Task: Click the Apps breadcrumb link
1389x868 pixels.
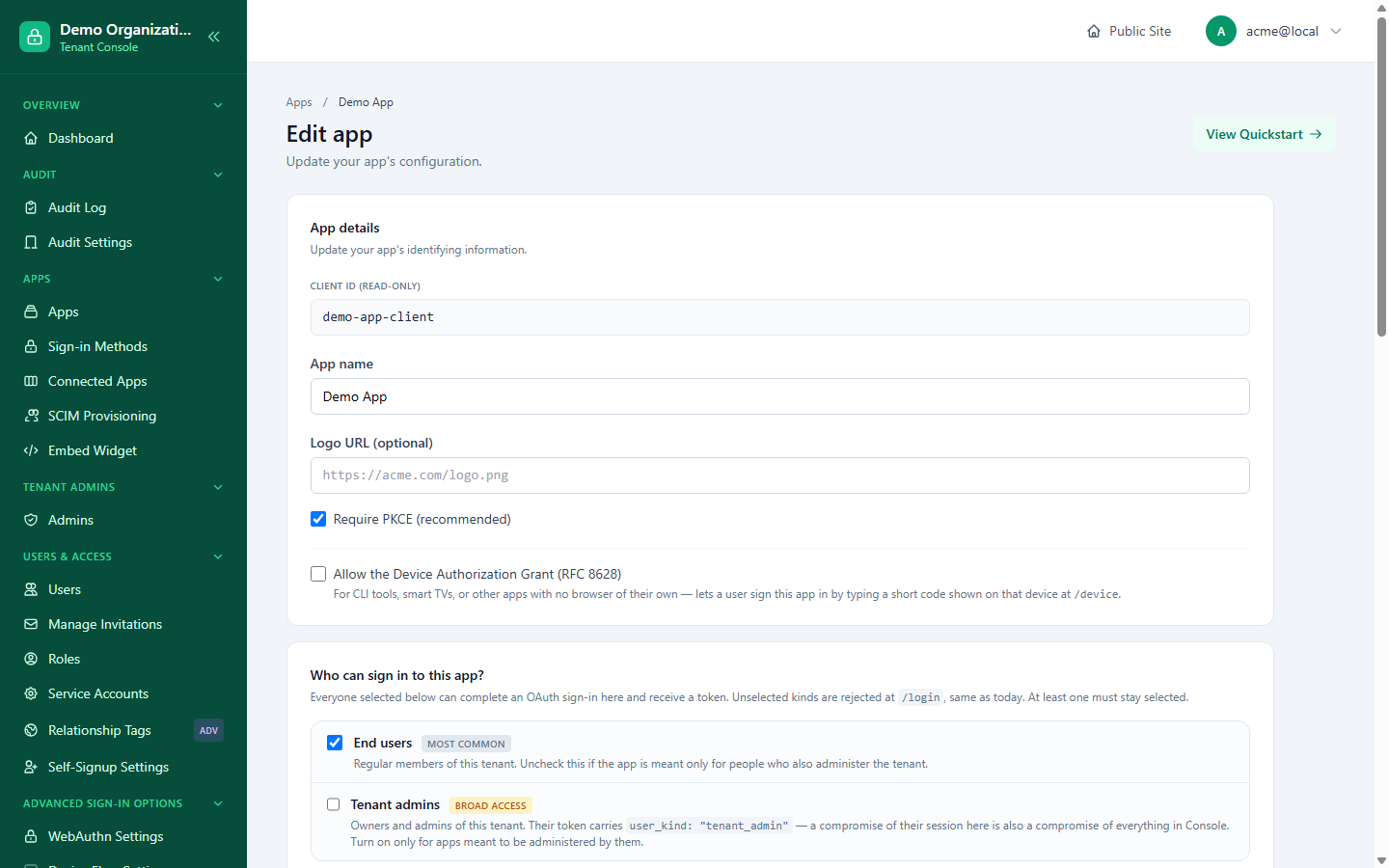Action: click(x=299, y=102)
